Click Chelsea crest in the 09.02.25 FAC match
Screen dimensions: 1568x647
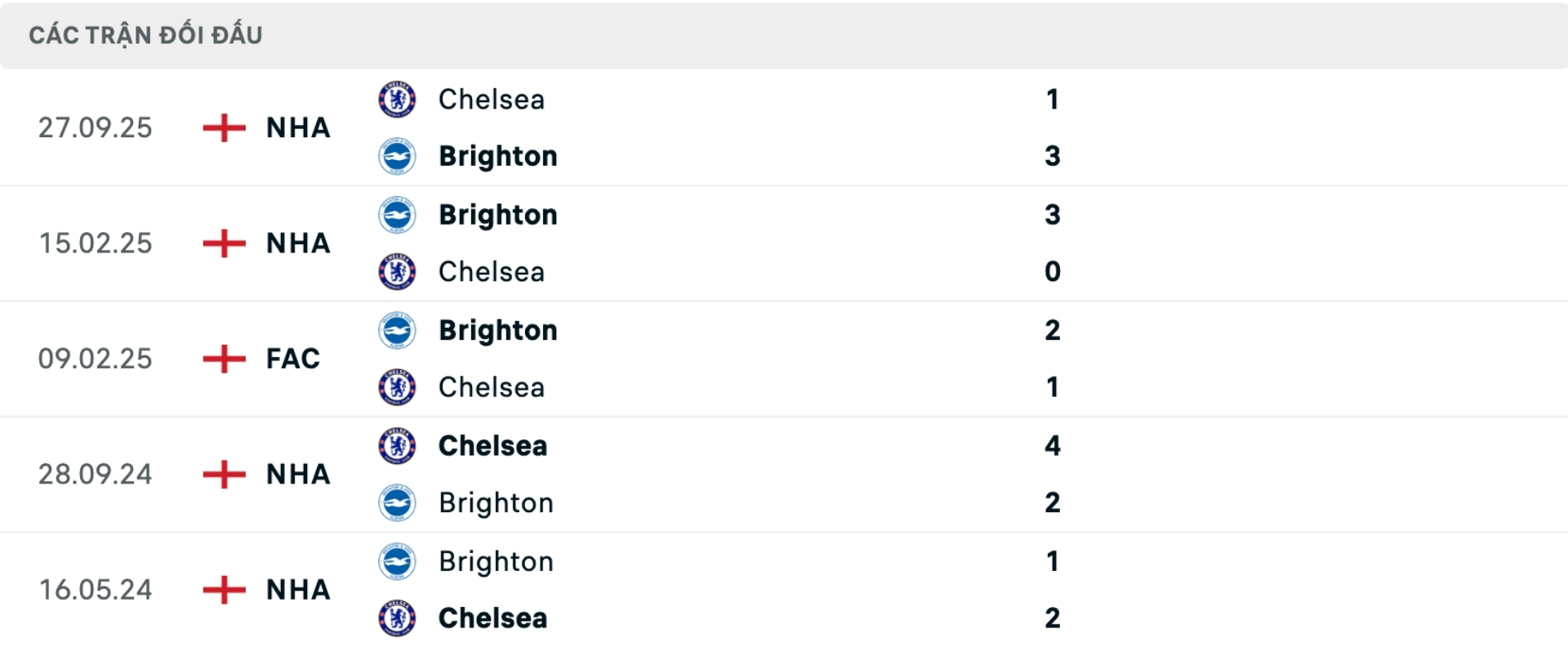[x=397, y=387]
